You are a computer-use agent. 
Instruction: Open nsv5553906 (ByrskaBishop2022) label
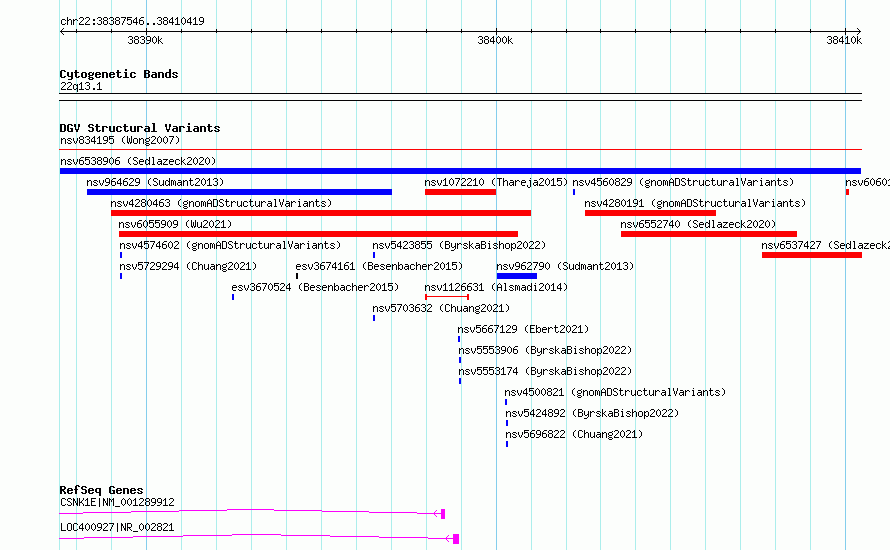point(545,350)
